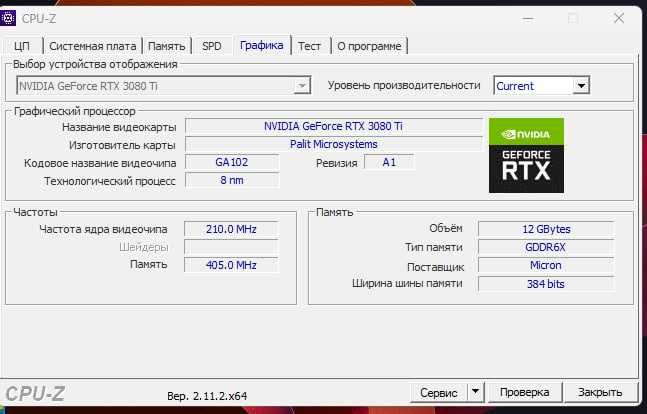This screenshot has height=414, width=647.
Task: Click the CPU-Z app icon in title bar
Action: click(7, 18)
